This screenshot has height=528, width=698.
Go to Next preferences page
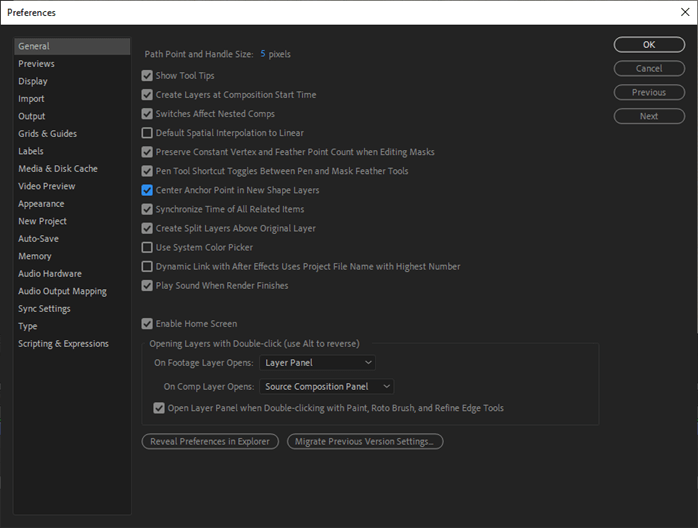[649, 116]
